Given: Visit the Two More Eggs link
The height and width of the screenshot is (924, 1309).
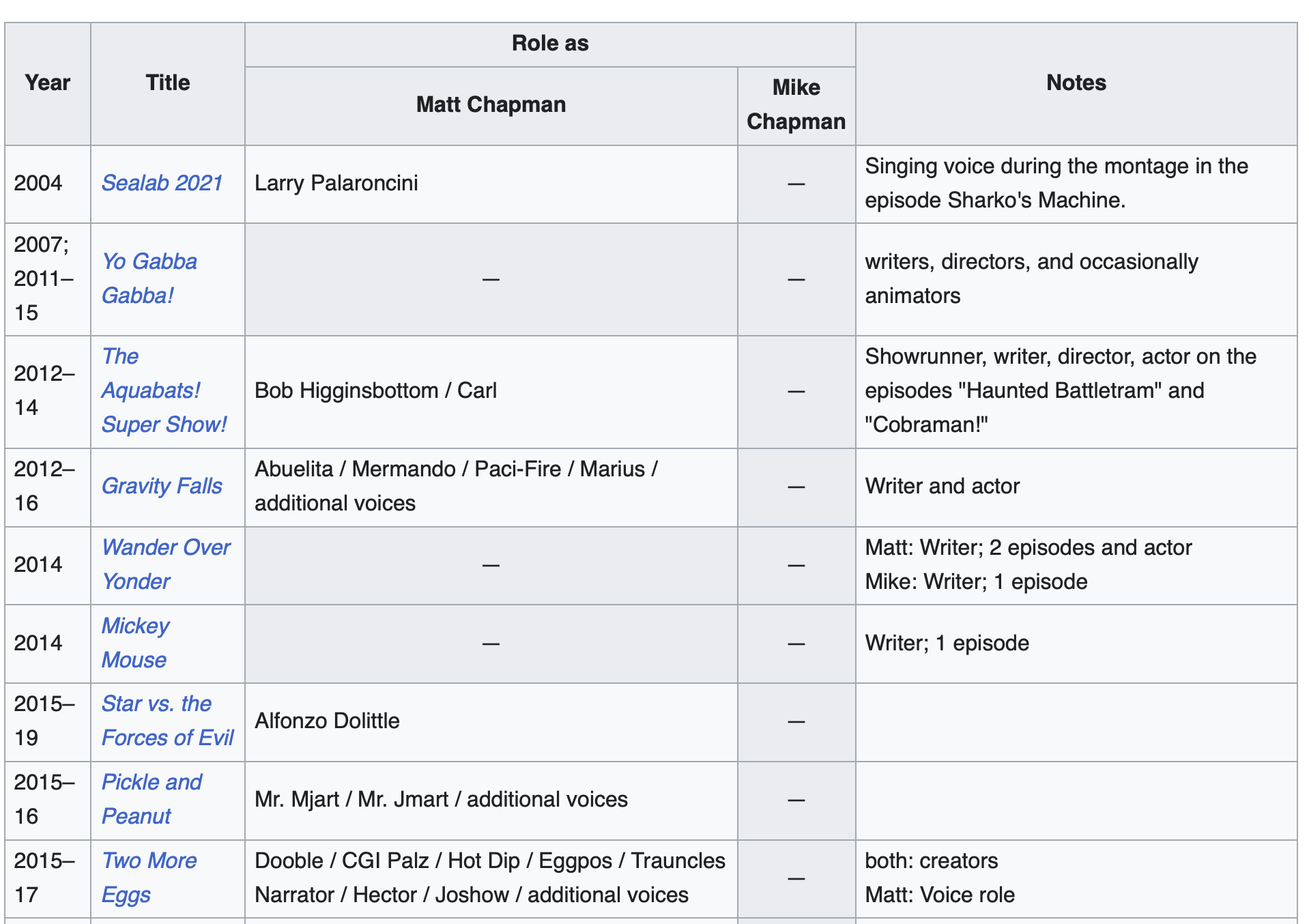Looking at the screenshot, I should tap(149, 878).
